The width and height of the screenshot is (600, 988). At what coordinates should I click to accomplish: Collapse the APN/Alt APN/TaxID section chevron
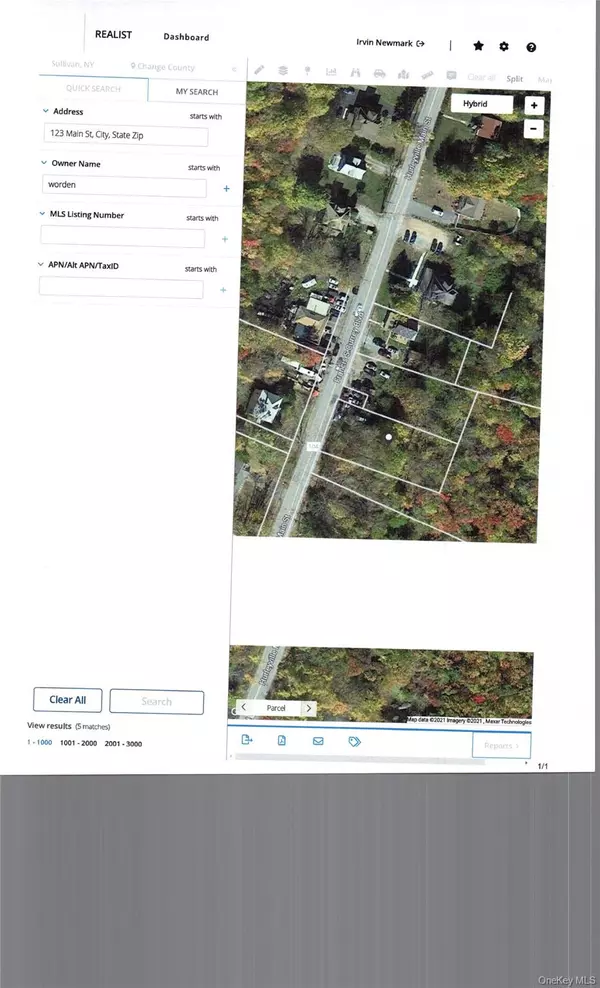click(40, 264)
